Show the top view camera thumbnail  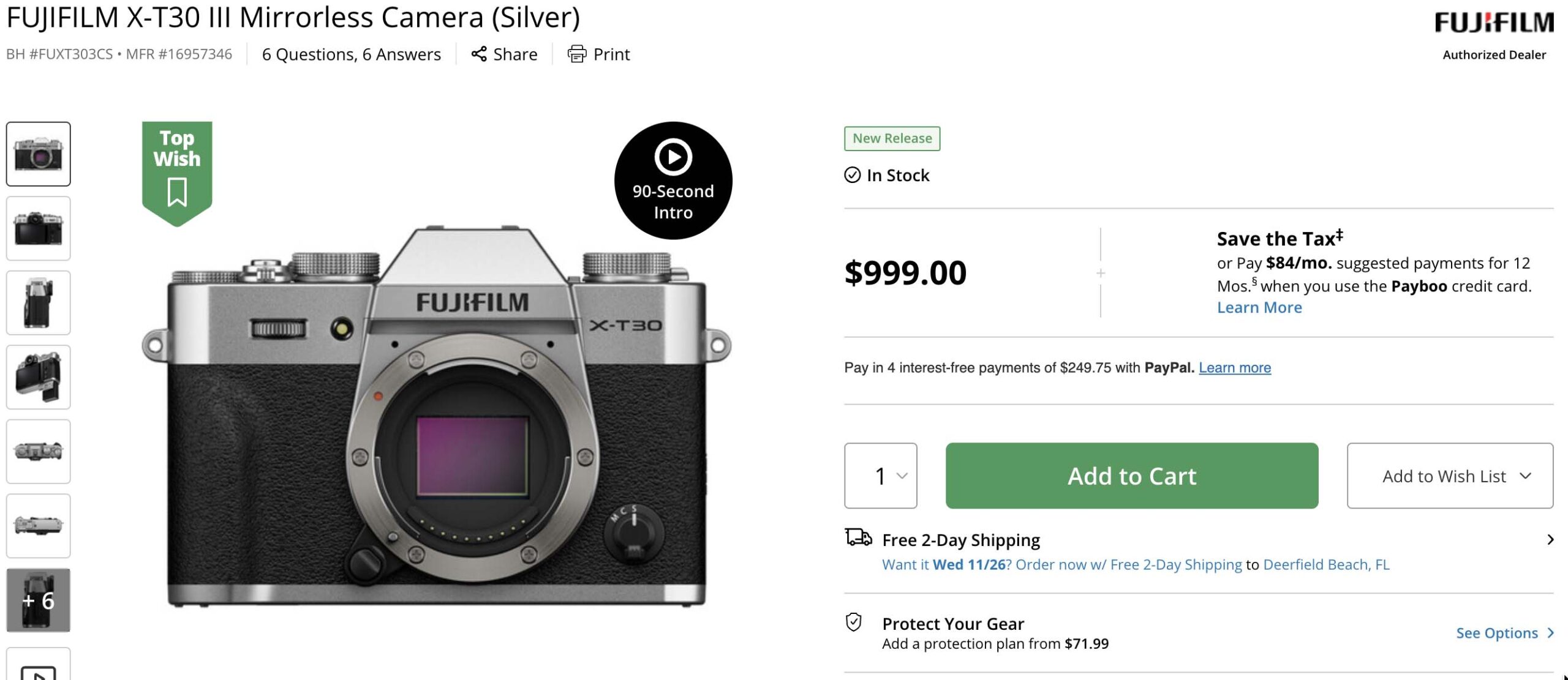tap(38, 452)
